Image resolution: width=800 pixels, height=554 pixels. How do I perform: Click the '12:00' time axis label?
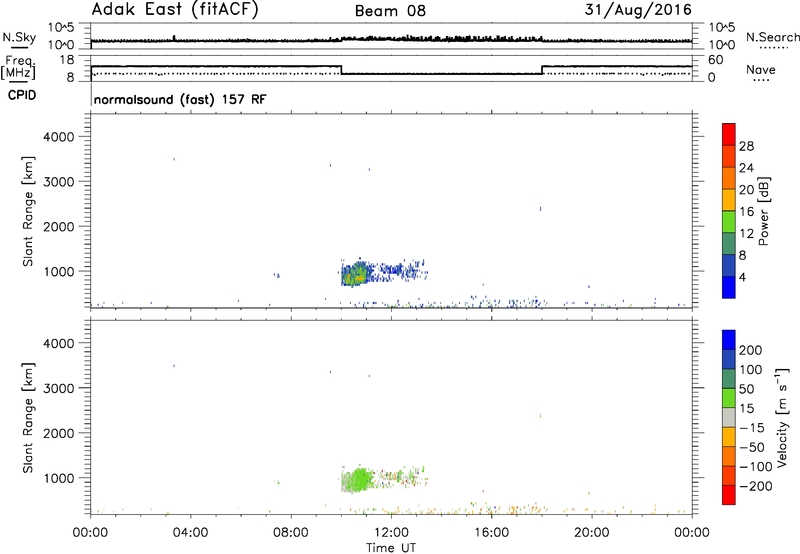point(391,533)
